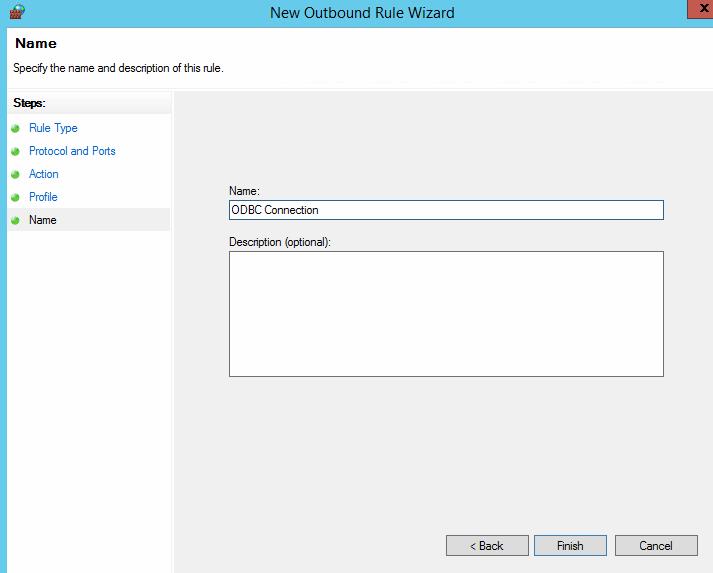Viewport: 713px width, 573px height.
Task: Open the Profile step
Action: 43,197
